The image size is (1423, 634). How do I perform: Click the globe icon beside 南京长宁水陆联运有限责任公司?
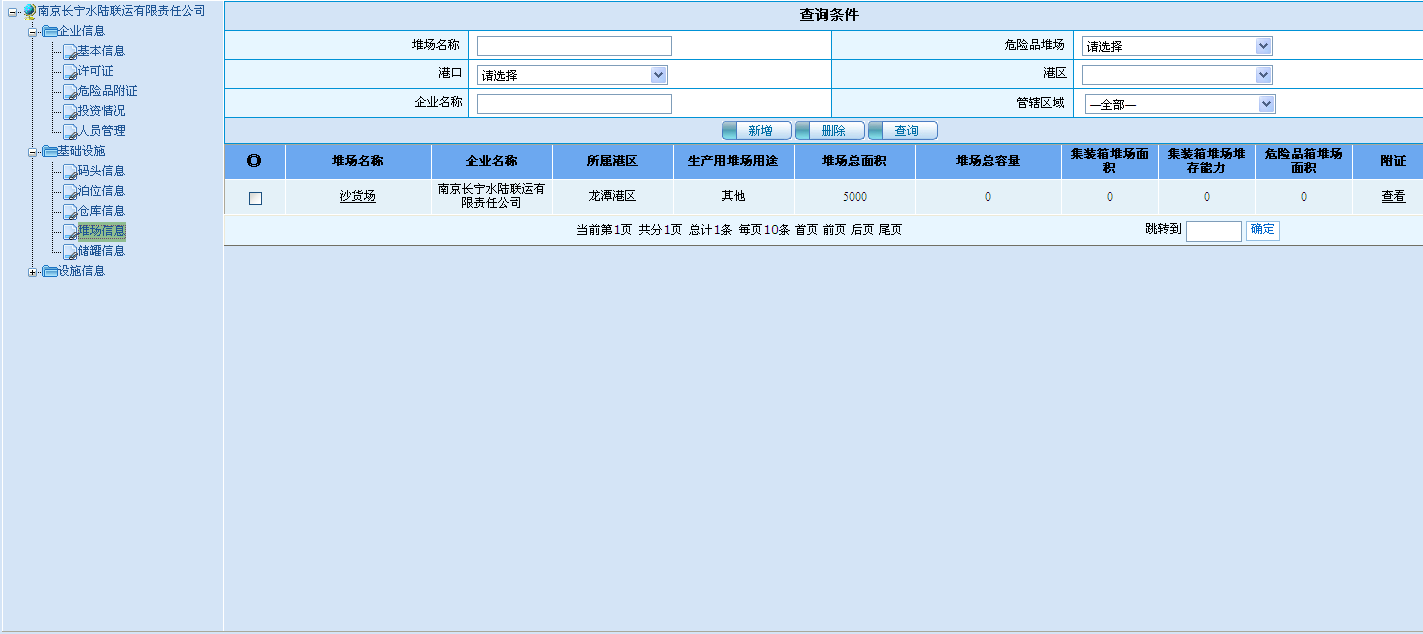(29, 11)
